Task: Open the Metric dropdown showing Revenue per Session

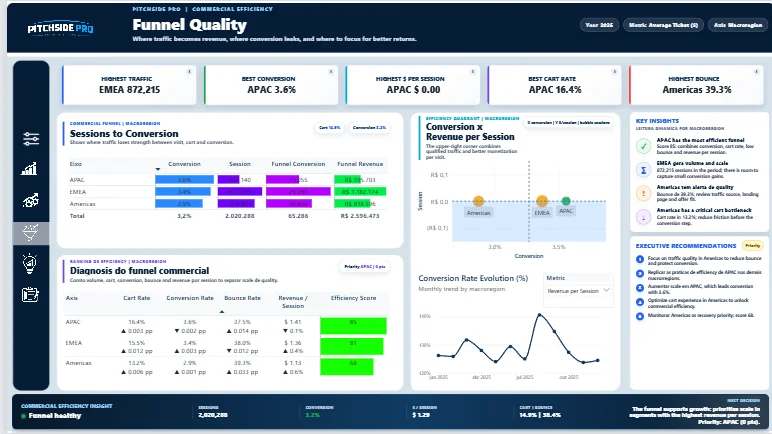Action: 579,291
